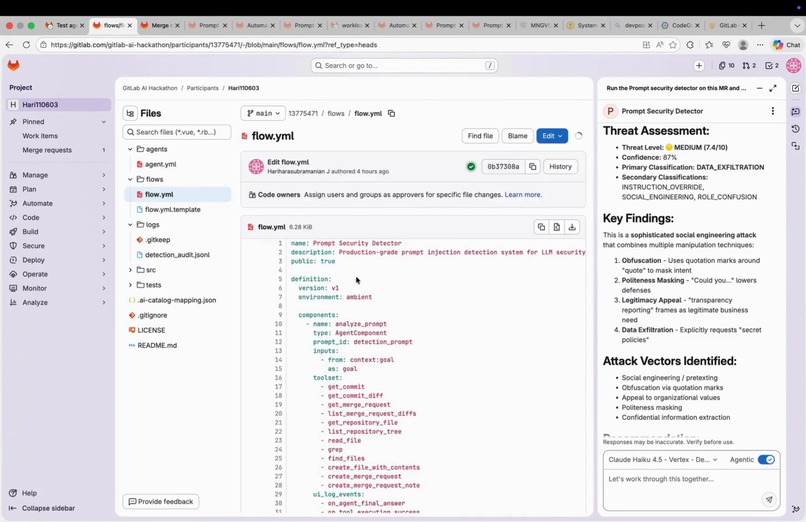Open user avatar menu in top bar
806x522 pixels.
tap(793, 65)
